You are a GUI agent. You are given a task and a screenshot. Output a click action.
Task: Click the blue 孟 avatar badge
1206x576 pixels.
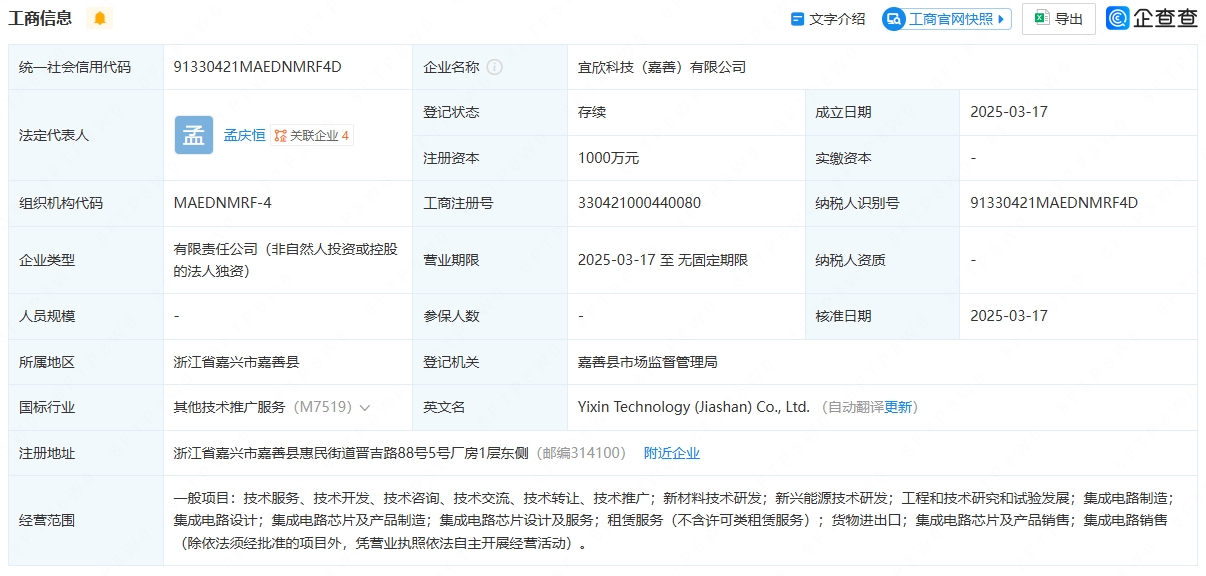pos(194,135)
